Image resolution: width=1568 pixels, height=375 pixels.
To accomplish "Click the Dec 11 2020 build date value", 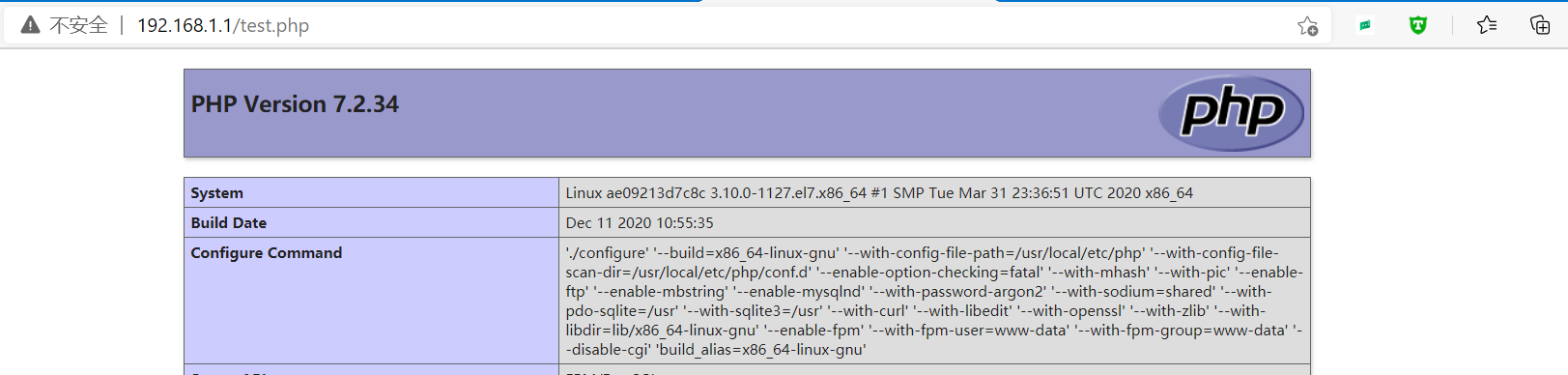I will [x=640, y=223].
